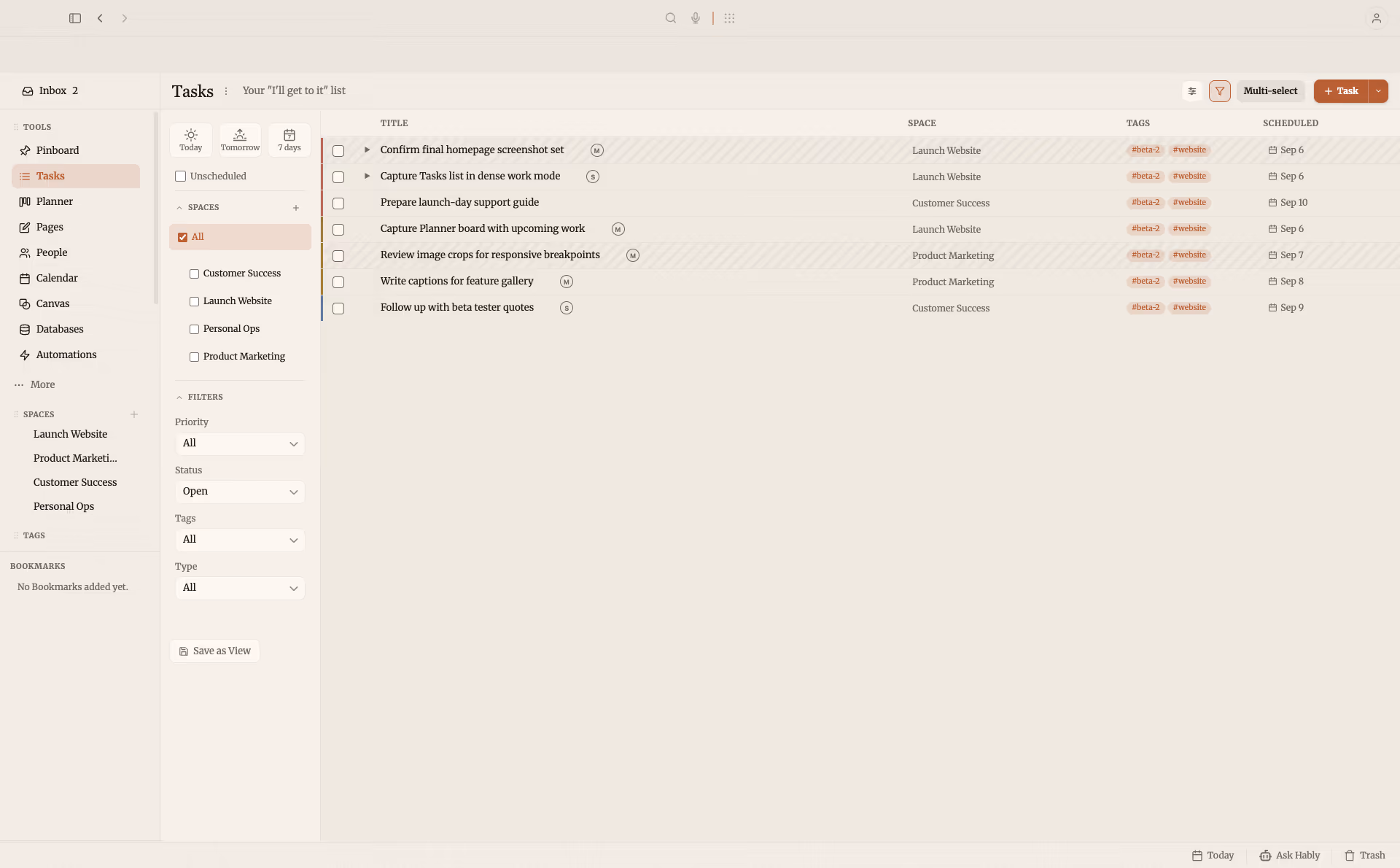1400x868 pixels.
Task: Show 7 days scheduled tasks filter
Action: 289,140
